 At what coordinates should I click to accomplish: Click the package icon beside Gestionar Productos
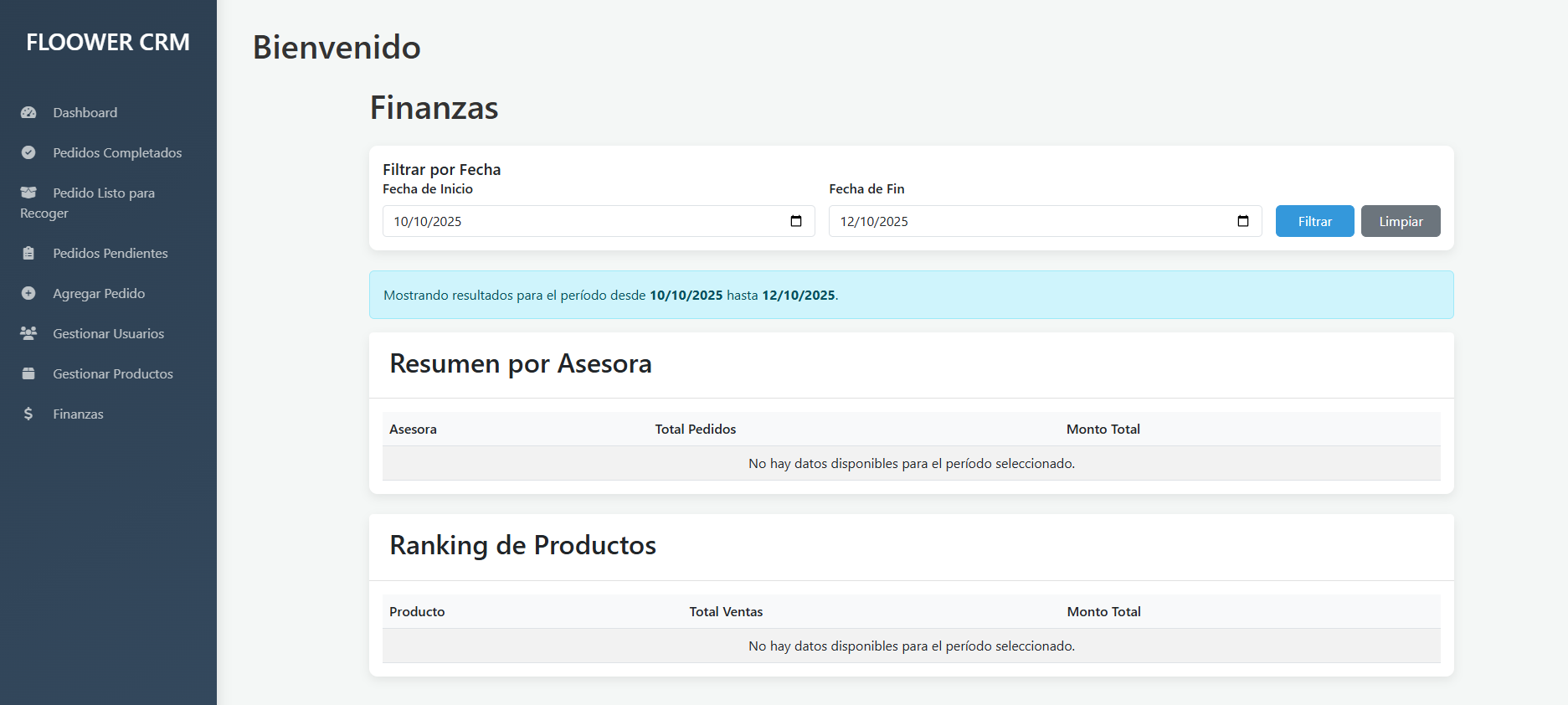tap(28, 373)
